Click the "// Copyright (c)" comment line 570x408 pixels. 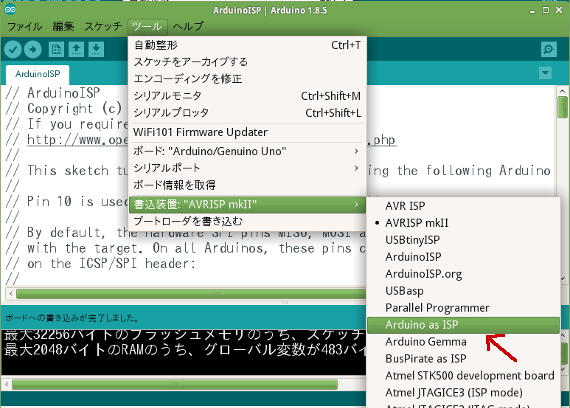[x=64, y=109]
